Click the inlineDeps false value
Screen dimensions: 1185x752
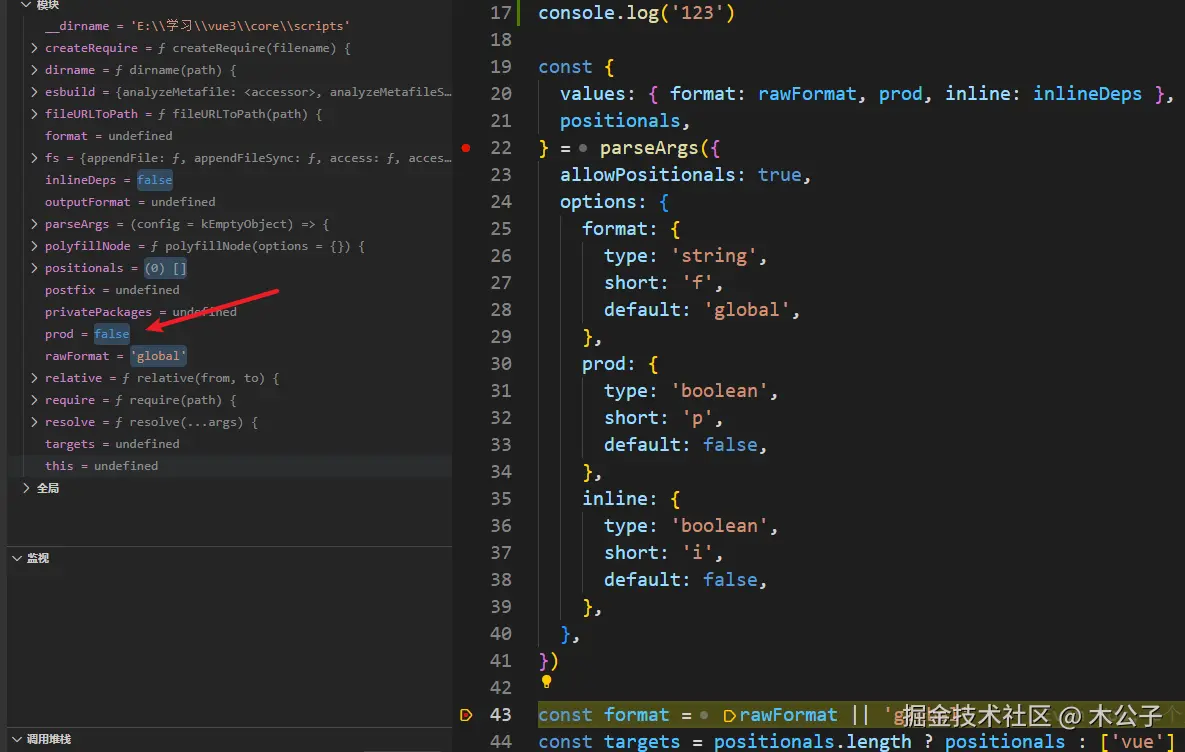[155, 180]
